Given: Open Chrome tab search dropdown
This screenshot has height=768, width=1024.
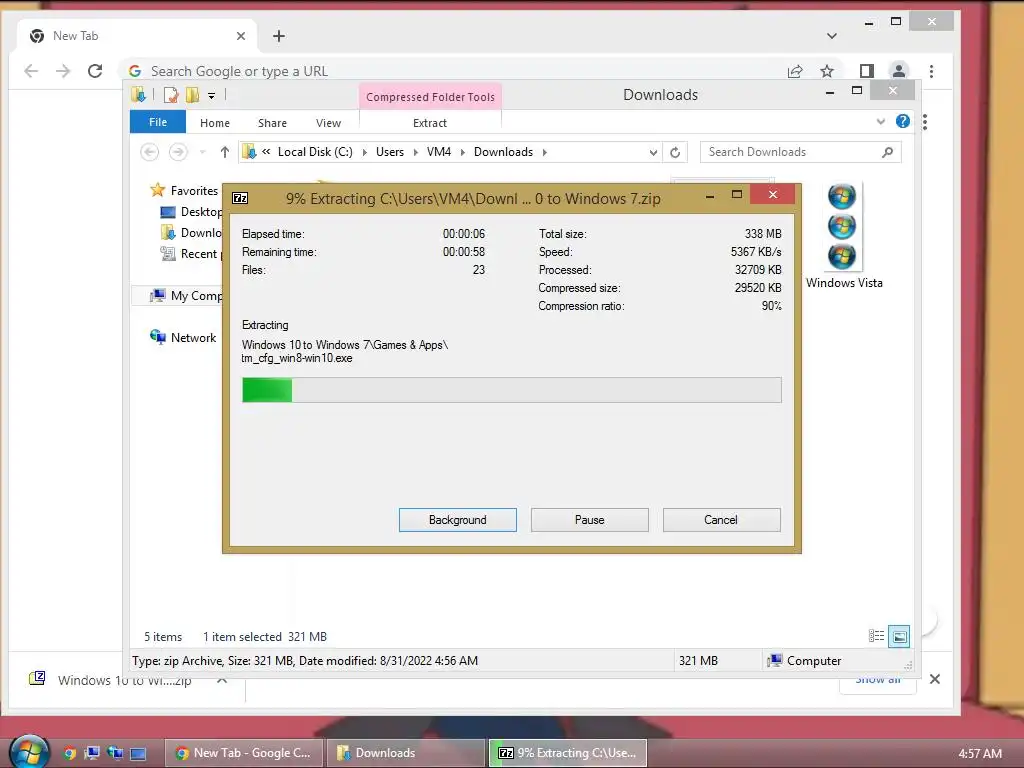Looking at the screenshot, I should coord(831,36).
